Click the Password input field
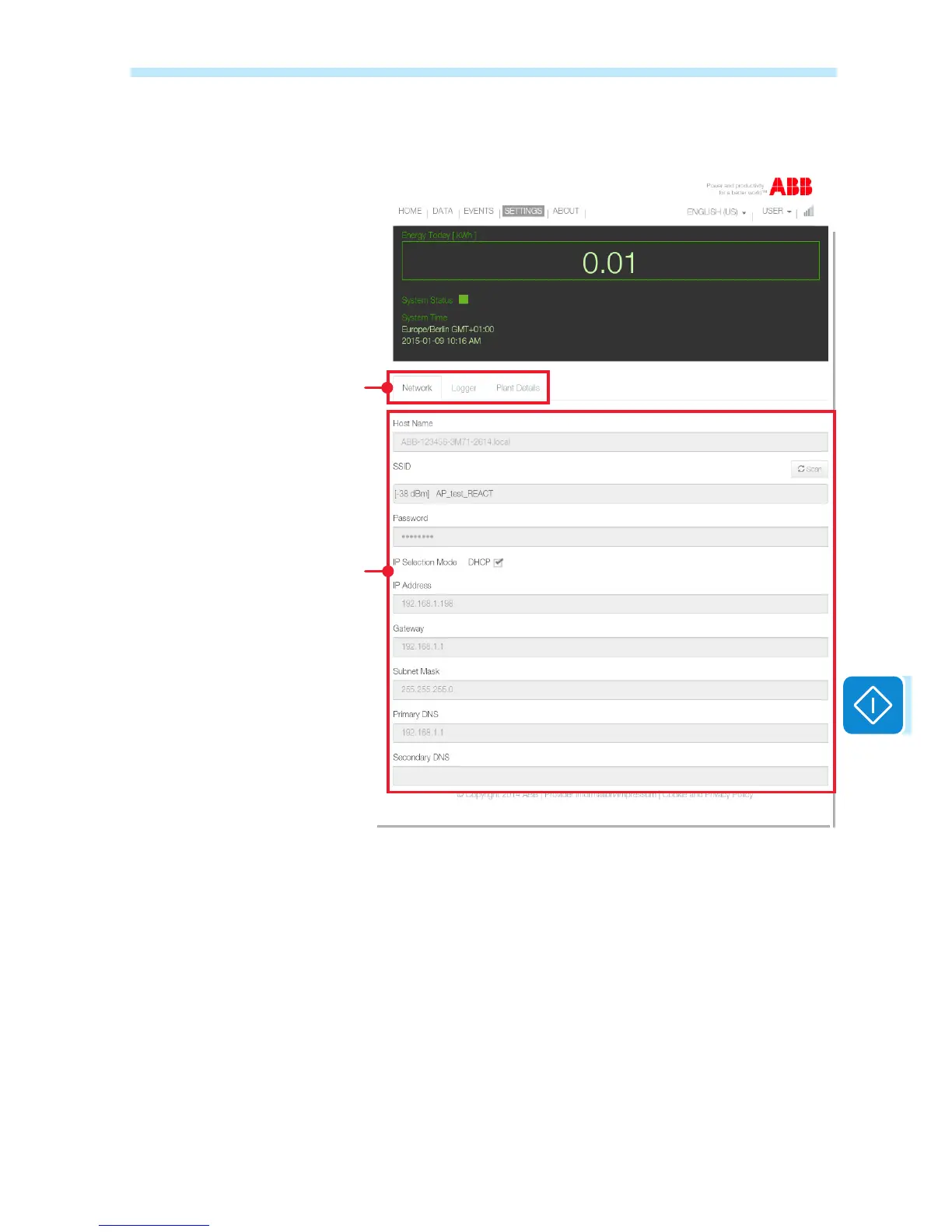The width and height of the screenshot is (952, 1232). (x=610, y=537)
